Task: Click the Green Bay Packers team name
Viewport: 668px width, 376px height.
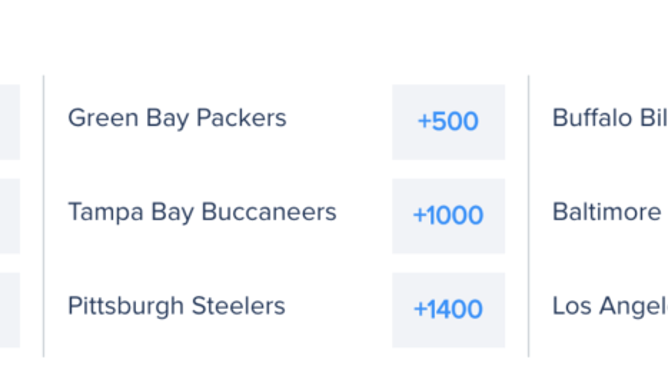Action: pos(177,118)
